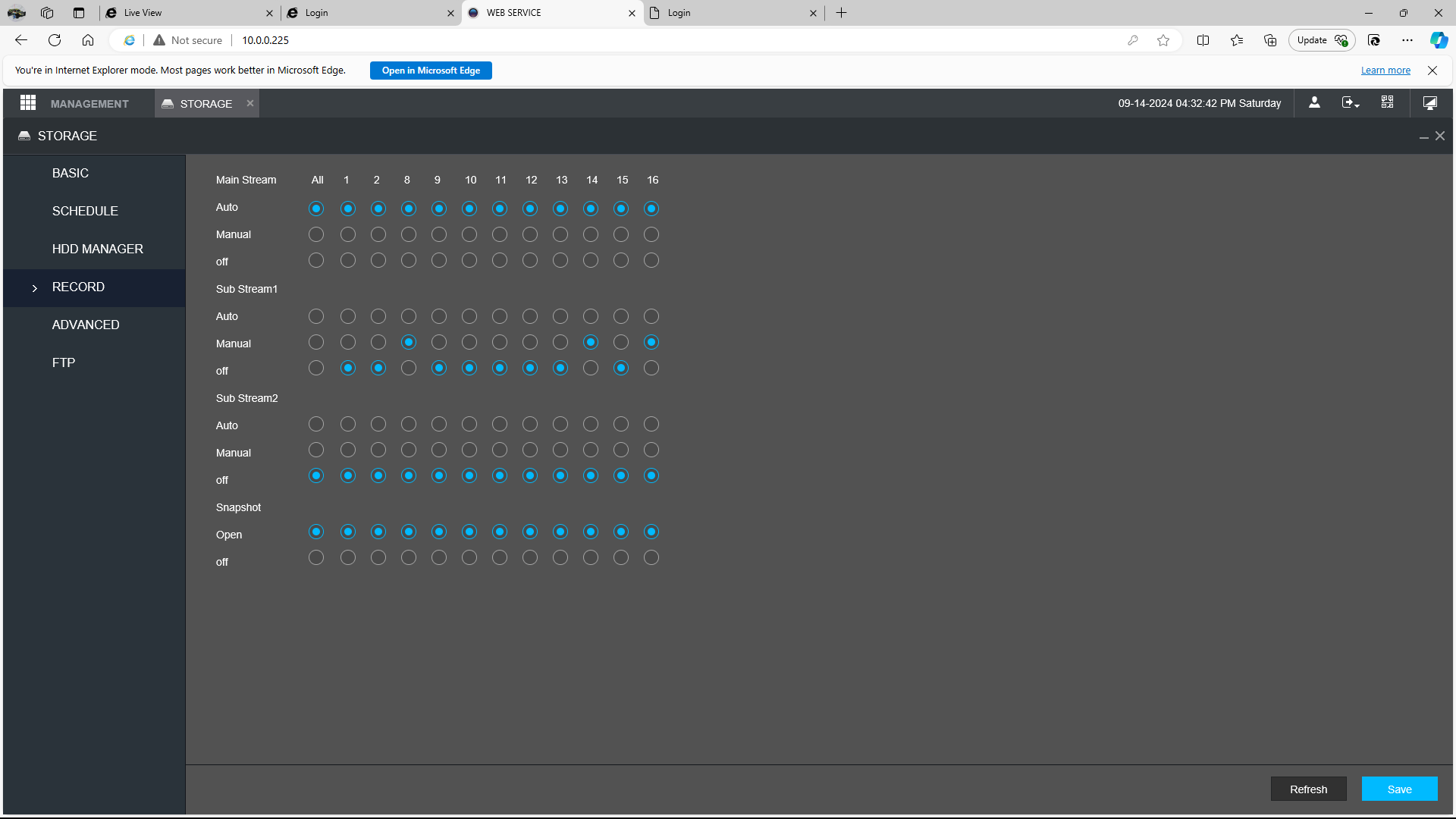Click Open in Microsoft Edge button
Image resolution: width=1456 pixels, height=819 pixels.
[431, 71]
